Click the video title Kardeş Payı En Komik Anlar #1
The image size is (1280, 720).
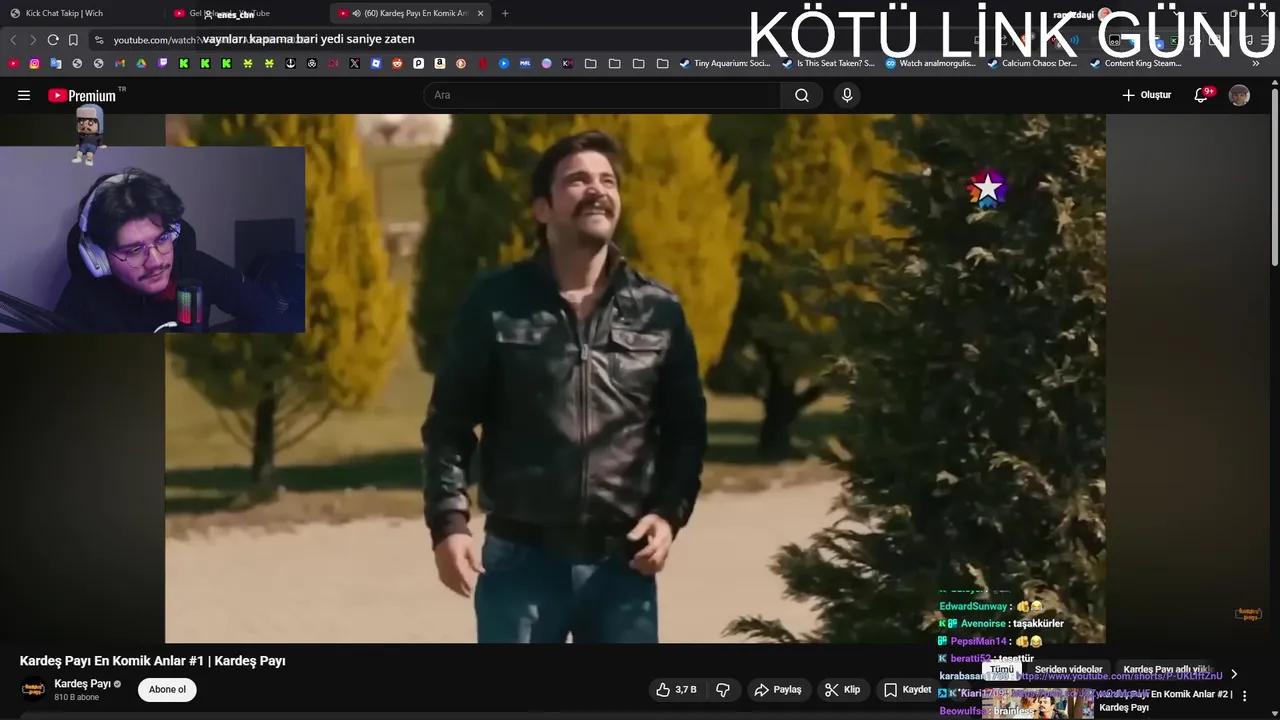153,661
